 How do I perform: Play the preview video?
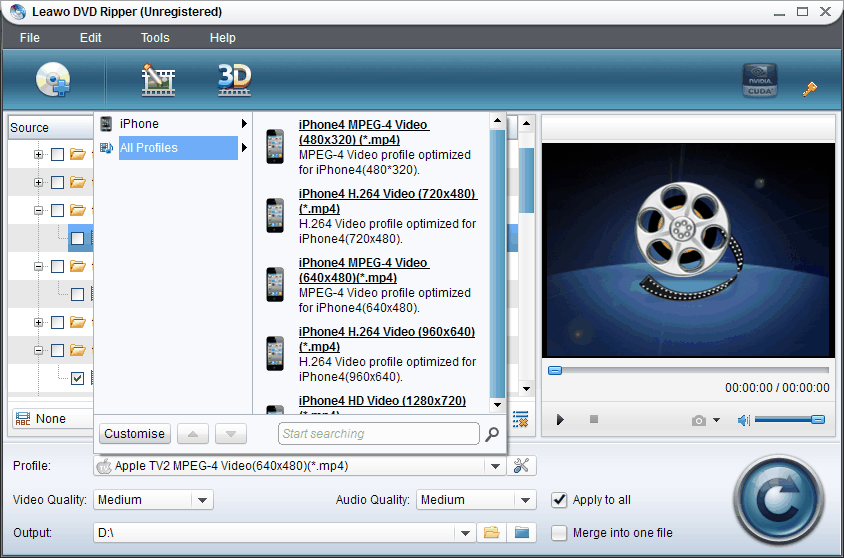pyautogui.click(x=560, y=420)
